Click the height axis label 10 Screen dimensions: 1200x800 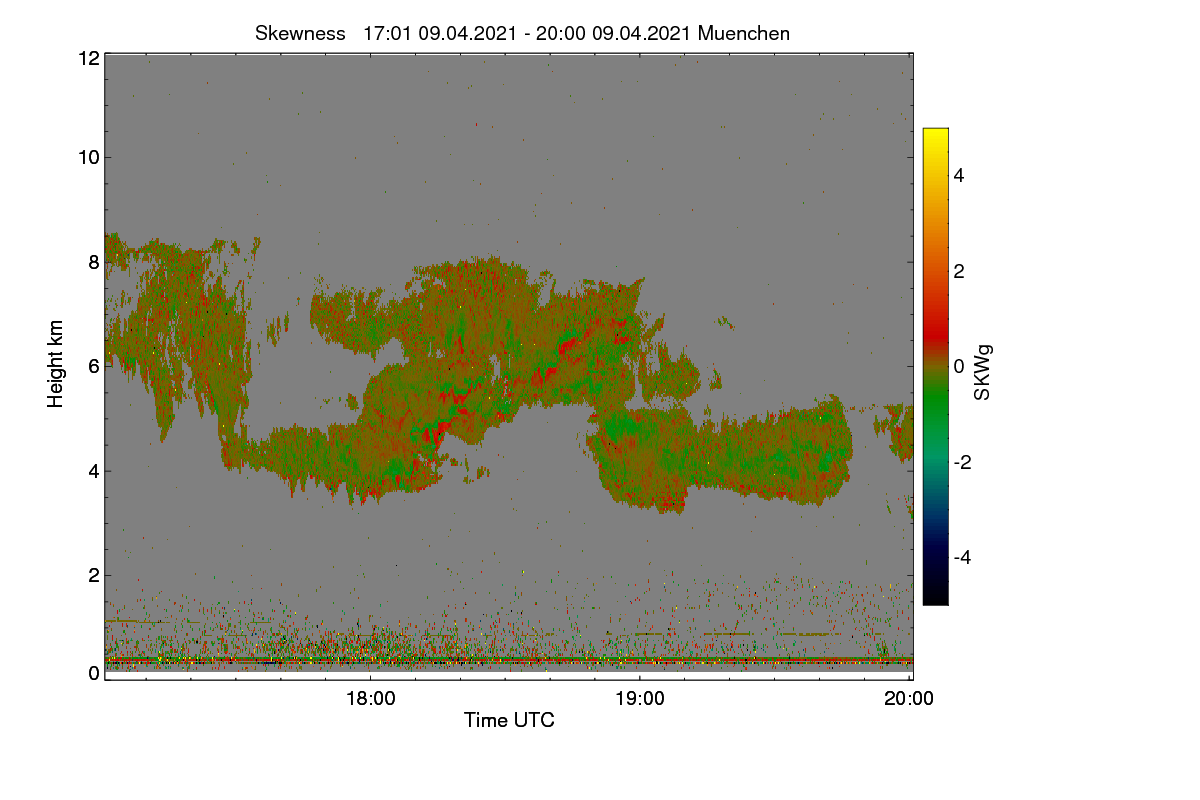click(x=88, y=157)
